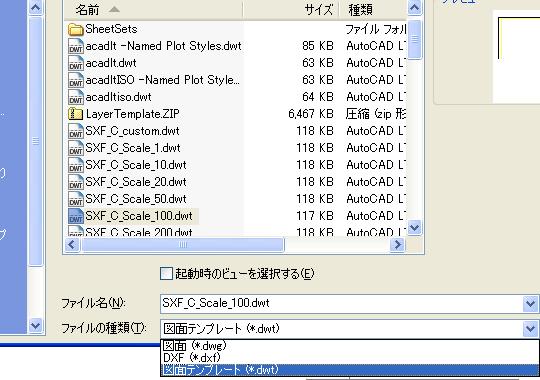
Task: Click the SXF_C_Scale_20.dwt file icon
Action: (x=76, y=182)
